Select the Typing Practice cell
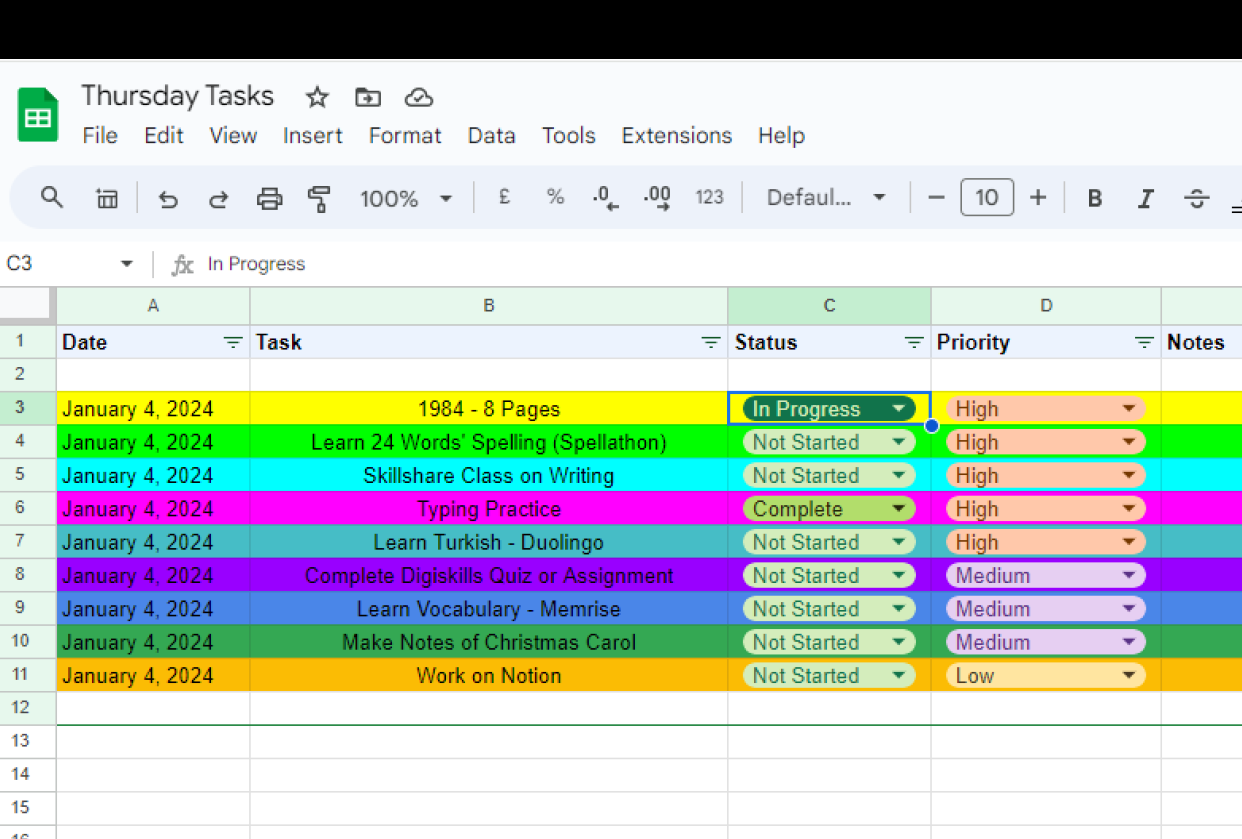The image size is (1242, 839). pos(489,509)
